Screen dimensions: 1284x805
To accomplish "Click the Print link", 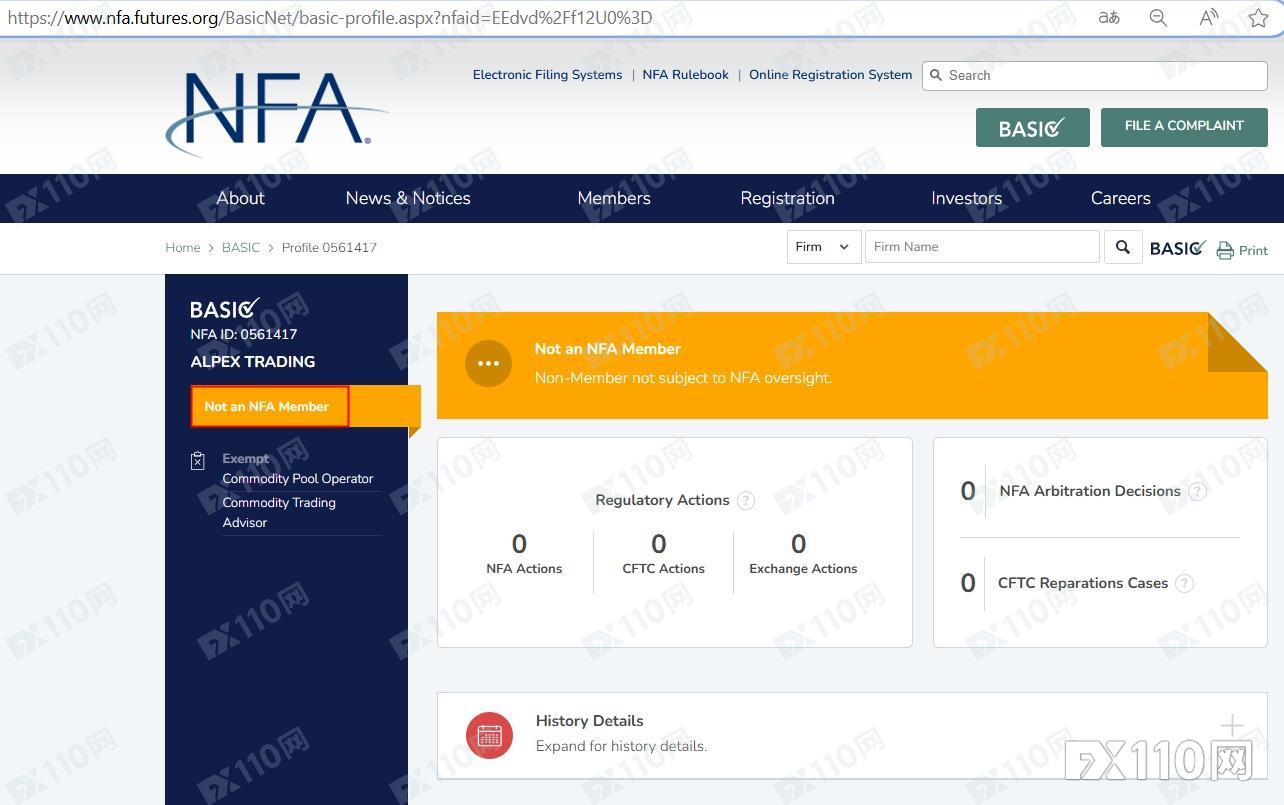I will pyautogui.click(x=1253, y=251).
